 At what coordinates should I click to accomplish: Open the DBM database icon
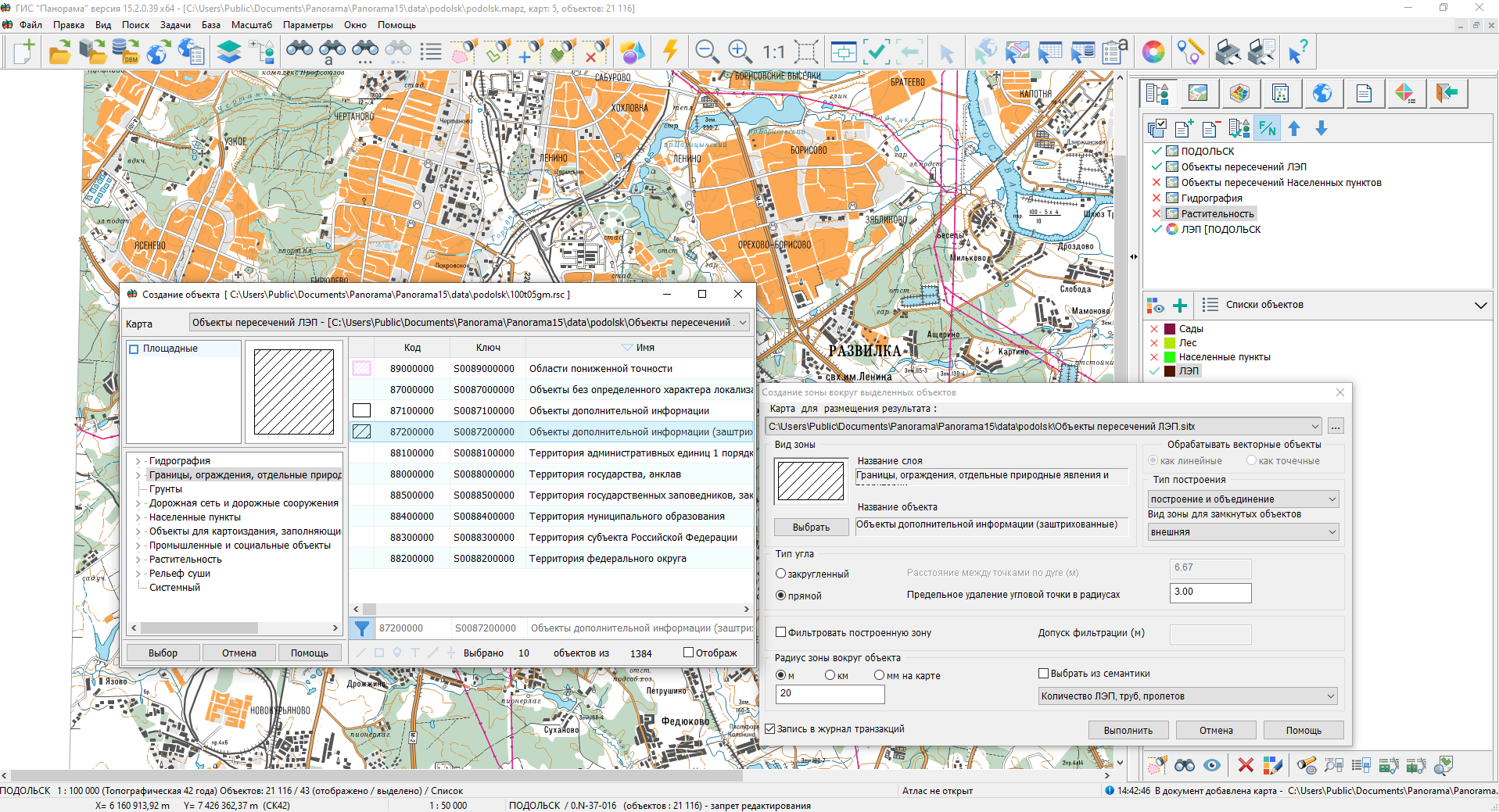click(x=125, y=52)
